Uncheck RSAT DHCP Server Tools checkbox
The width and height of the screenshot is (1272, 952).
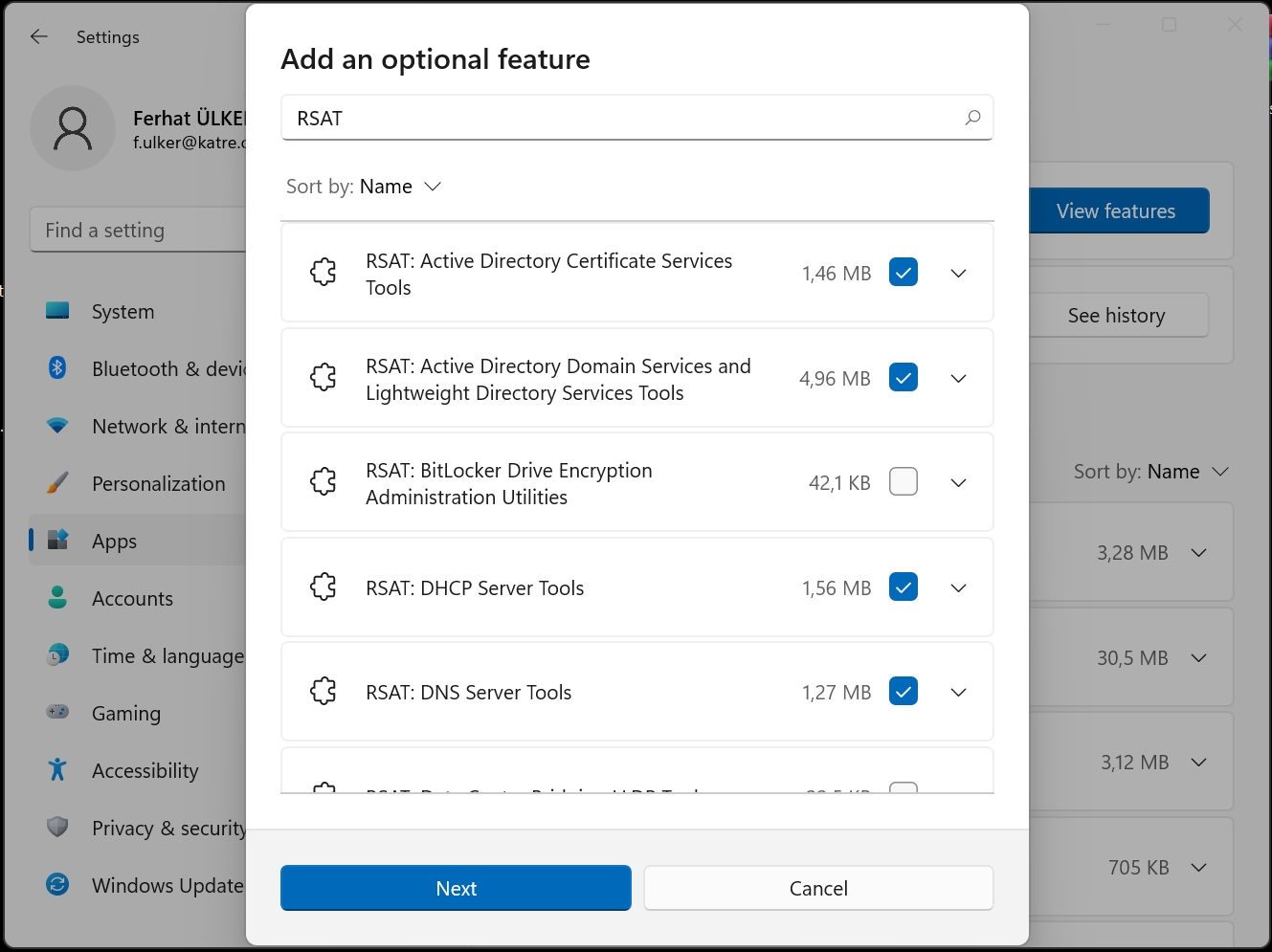904,587
